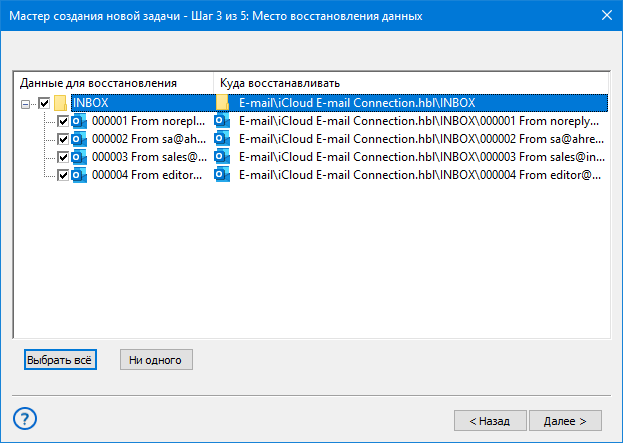This screenshot has height=443, width=623.
Task: Click the 'Куда восстанавливать' column header
Action: click(x=411, y=83)
